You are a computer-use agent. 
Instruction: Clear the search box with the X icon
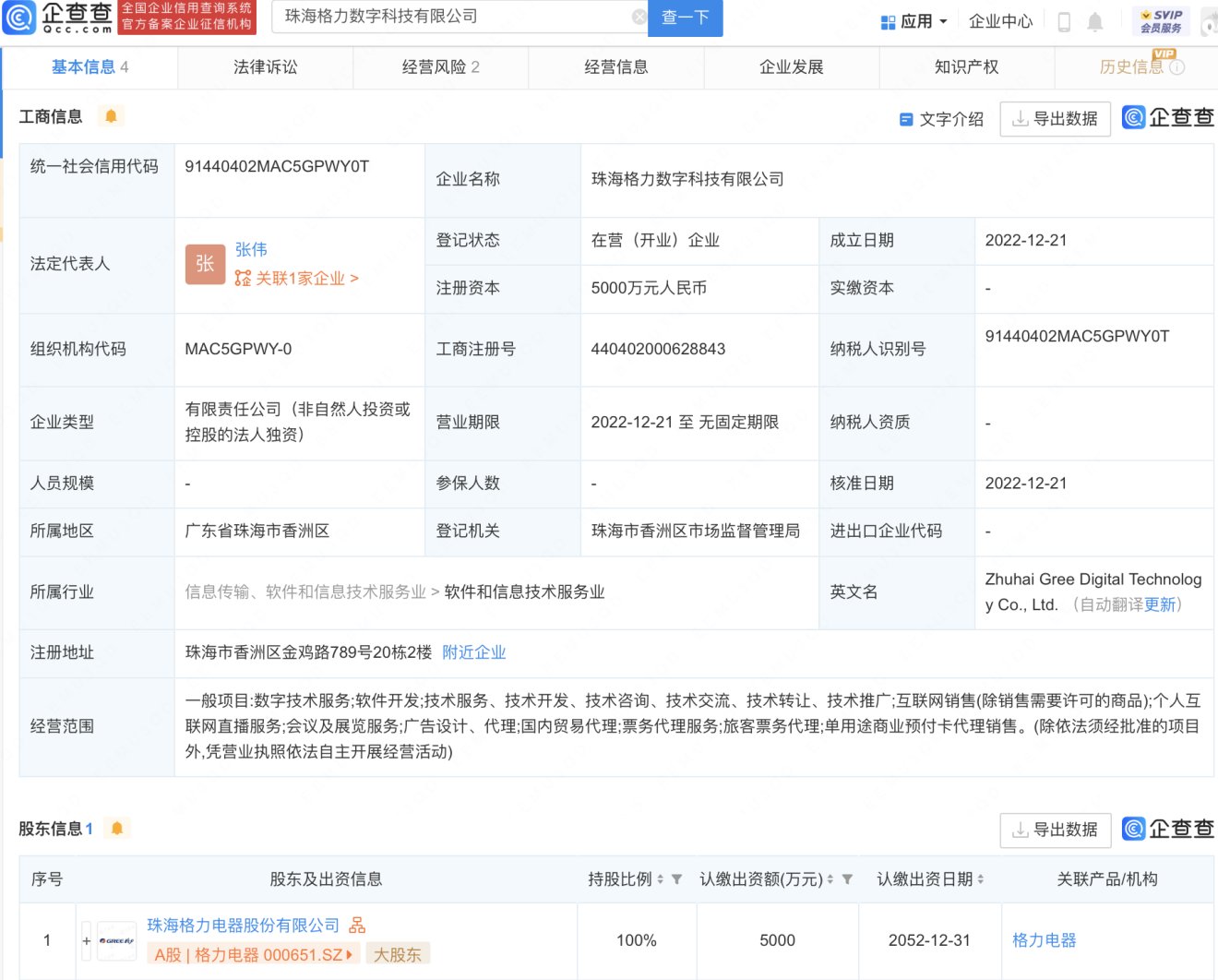639,17
